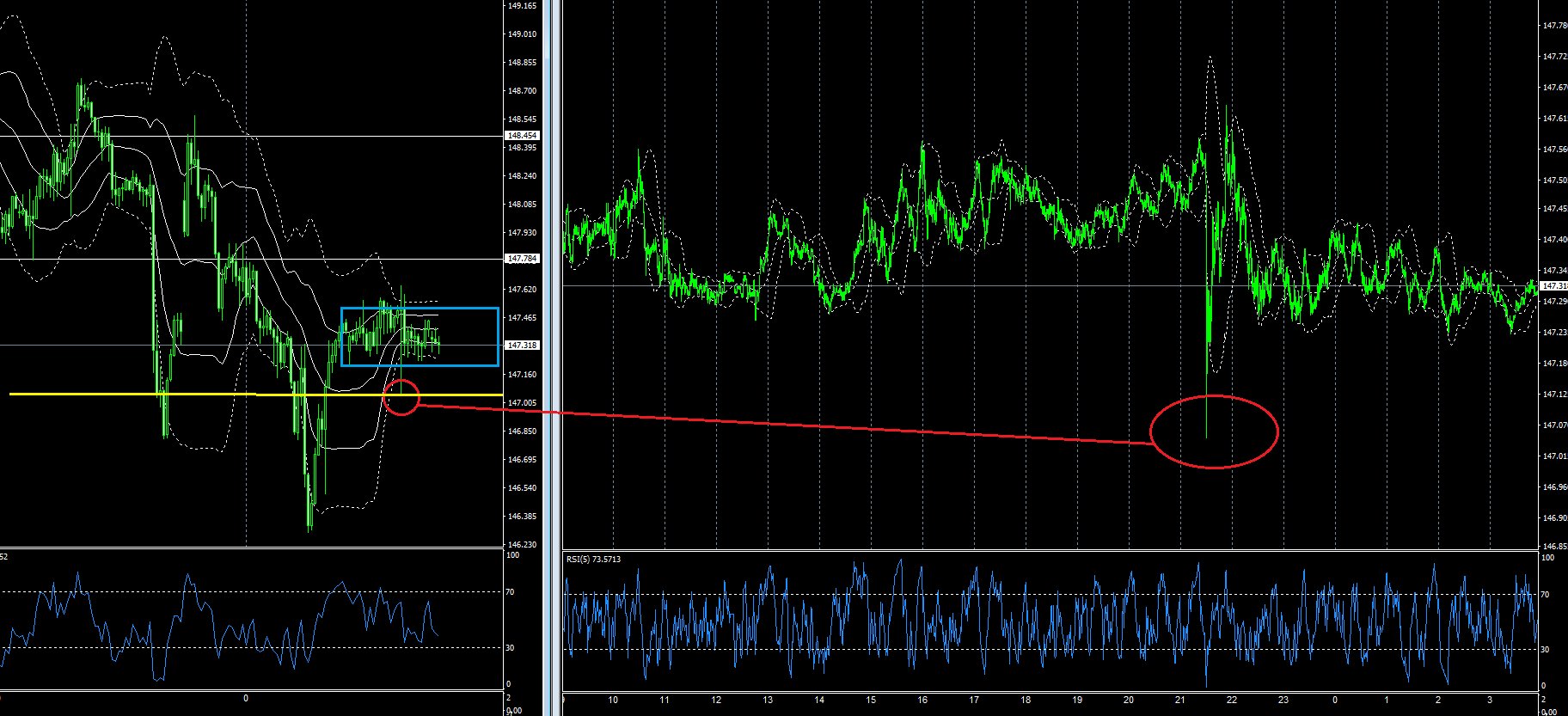Screen dimensions: 1568x716
Task: Click the 146.96 value on right chart scale
Action: (x=1555, y=487)
